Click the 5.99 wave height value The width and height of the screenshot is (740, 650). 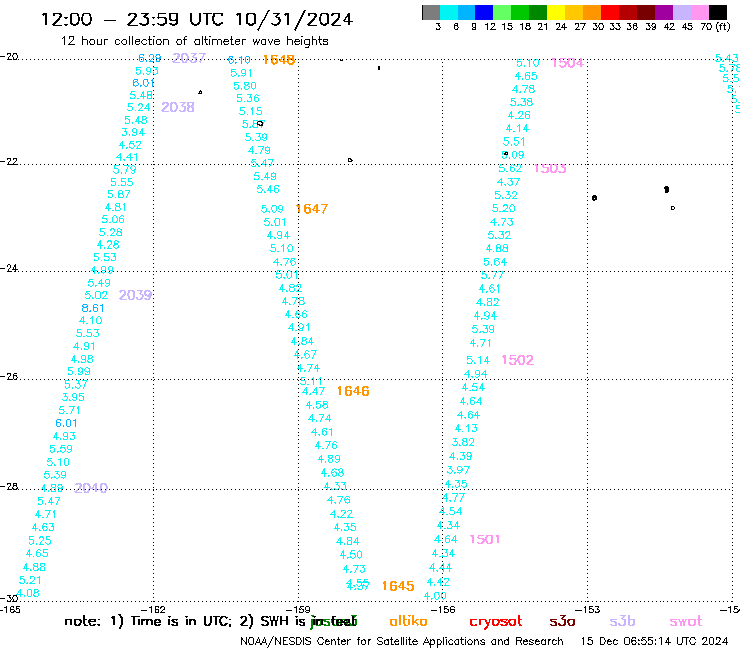click(79, 371)
